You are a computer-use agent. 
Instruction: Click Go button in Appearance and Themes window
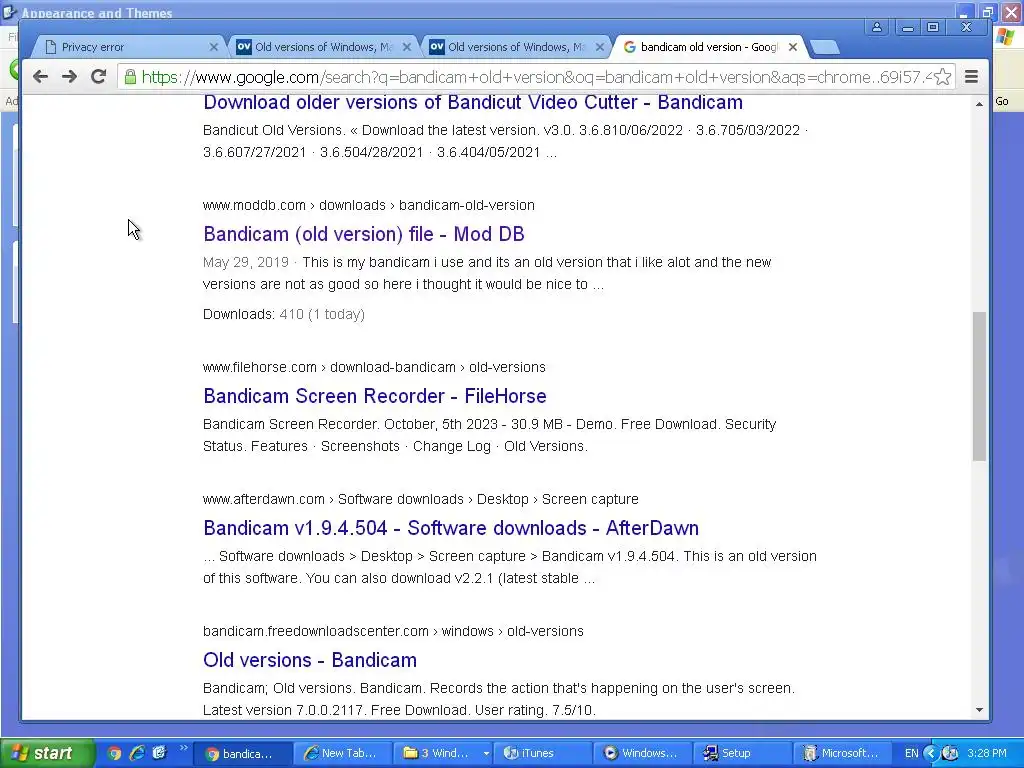point(1002,102)
